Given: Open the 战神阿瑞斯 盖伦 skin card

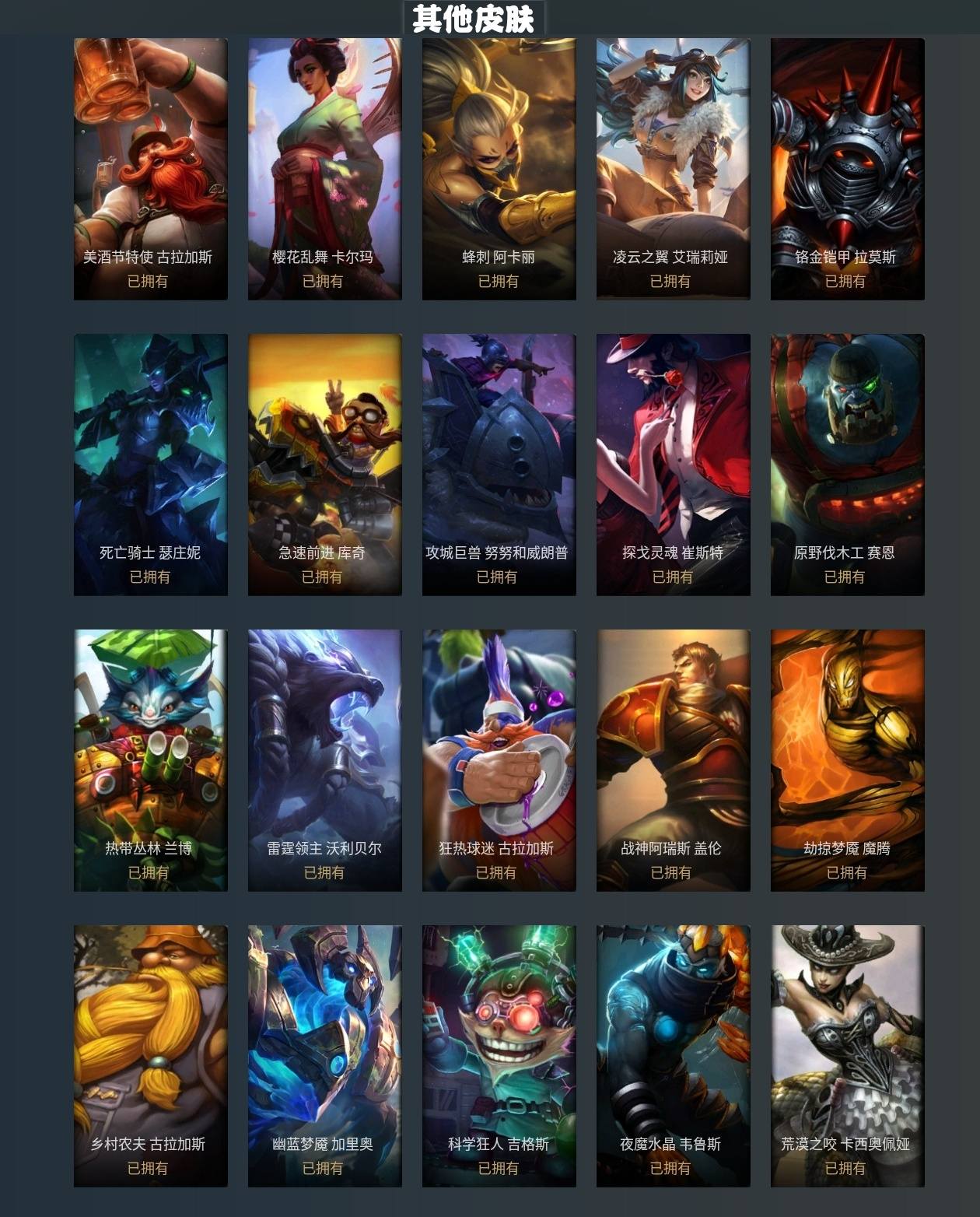Looking at the screenshot, I should click(674, 760).
